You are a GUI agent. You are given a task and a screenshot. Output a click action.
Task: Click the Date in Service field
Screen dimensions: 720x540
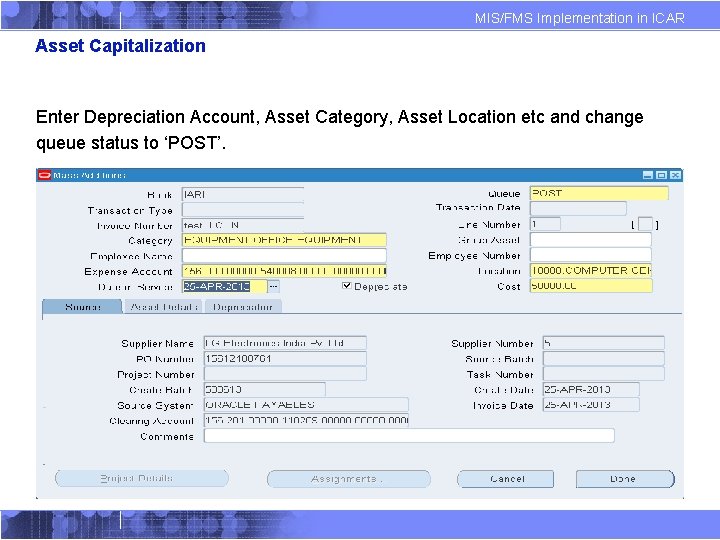(x=225, y=287)
